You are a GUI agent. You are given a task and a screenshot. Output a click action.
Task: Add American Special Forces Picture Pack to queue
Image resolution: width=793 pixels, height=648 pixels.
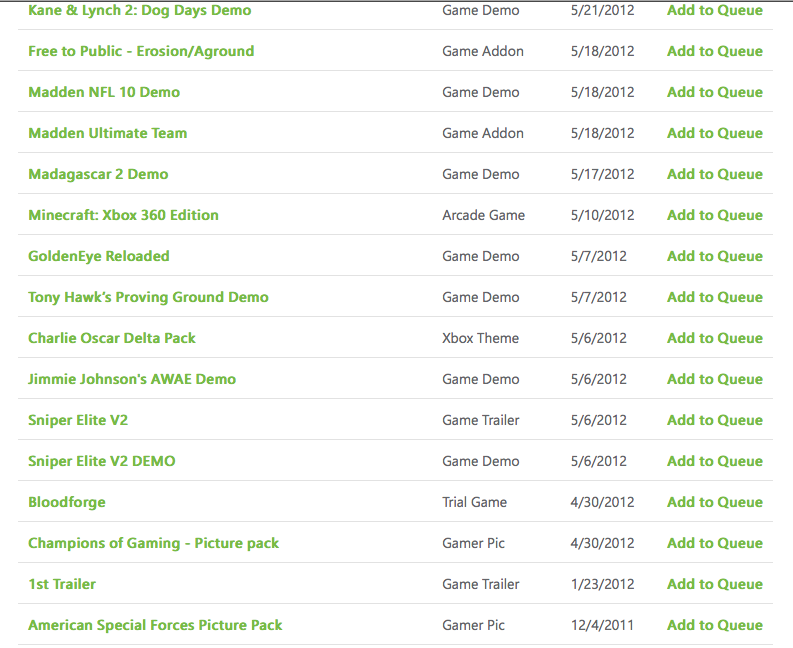(715, 625)
